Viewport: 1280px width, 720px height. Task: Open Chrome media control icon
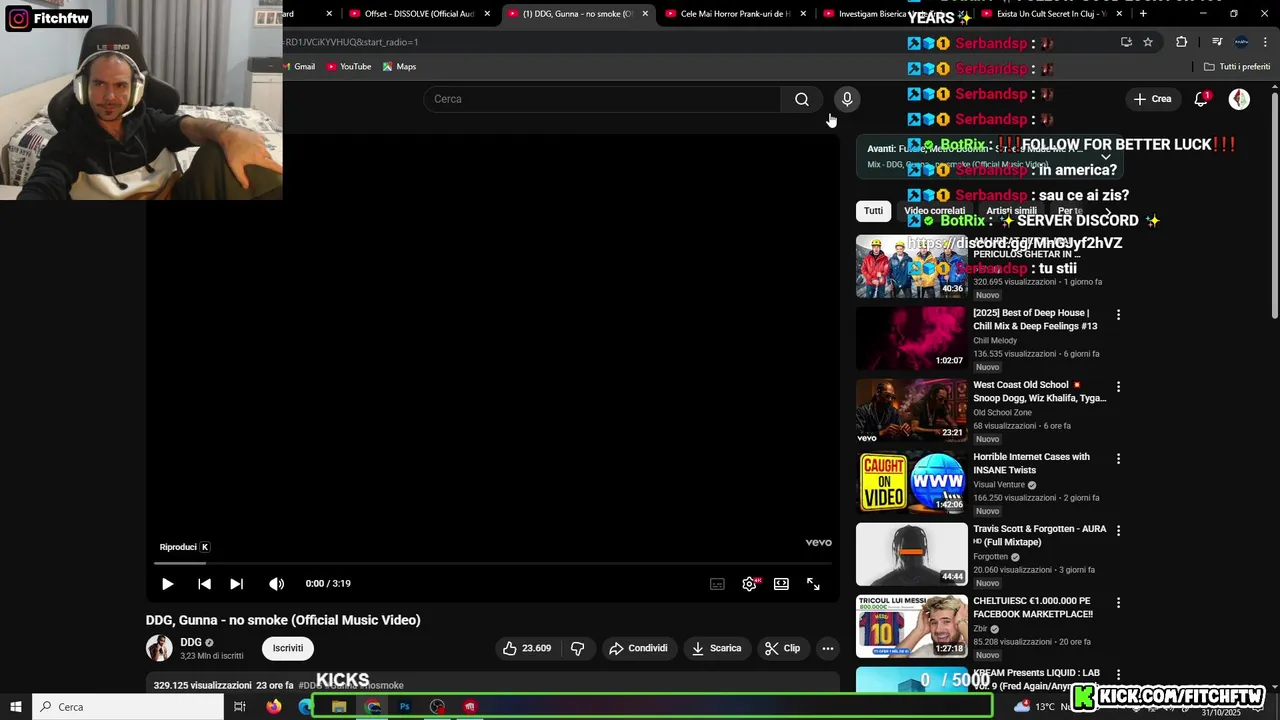(x=1217, y=42)
